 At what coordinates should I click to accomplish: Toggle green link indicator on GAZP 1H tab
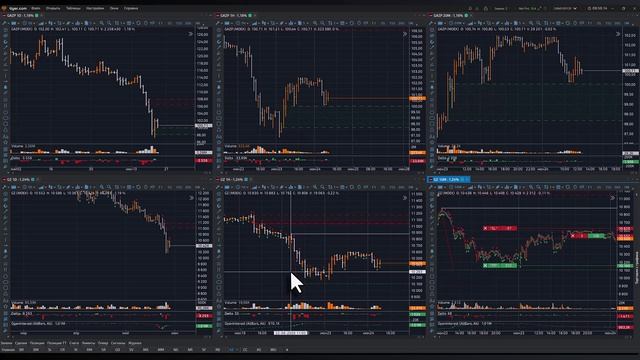click(x=250, y=16)
